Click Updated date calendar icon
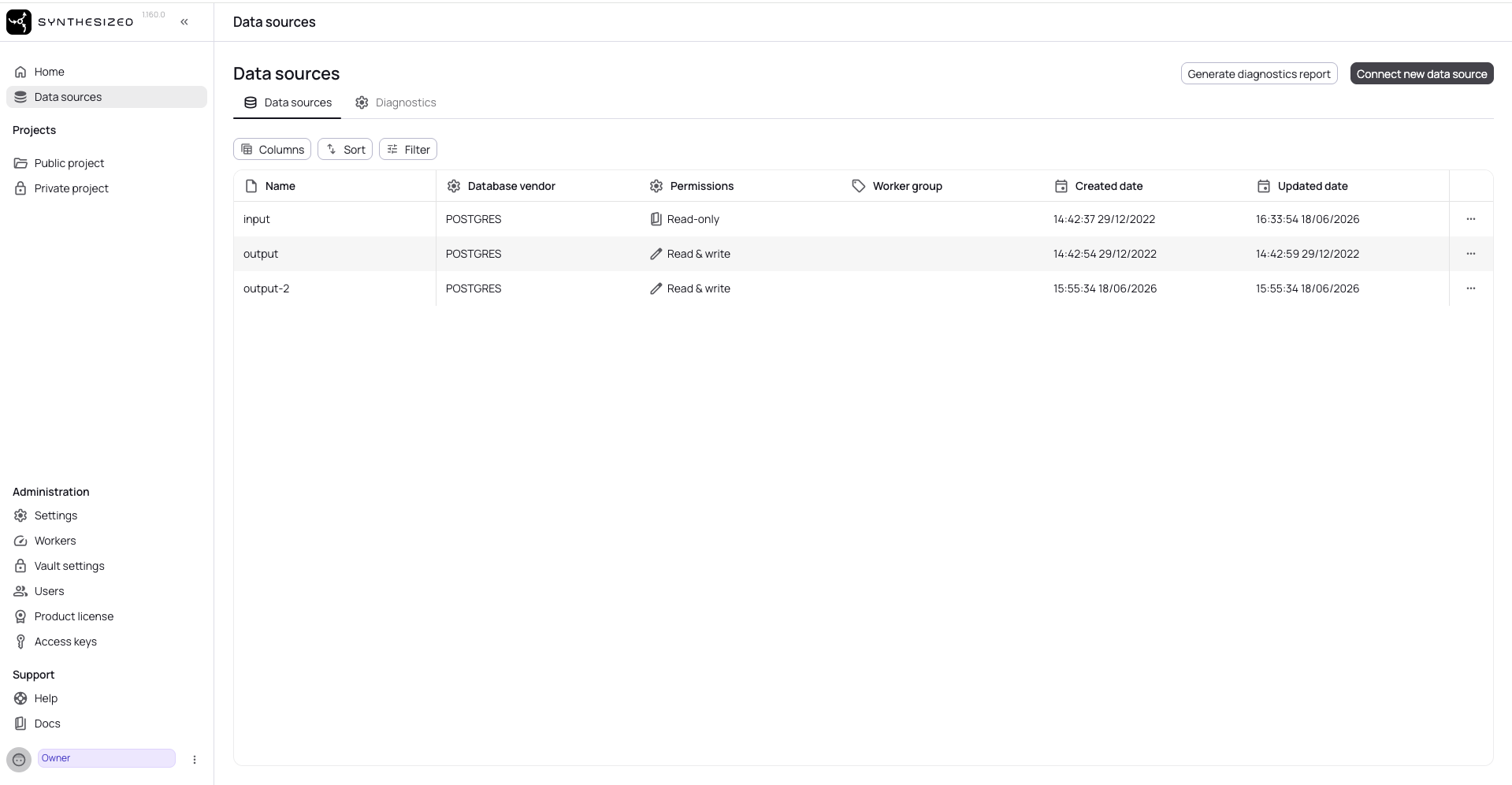1512x785 pixels. (x=1264, y=186)
